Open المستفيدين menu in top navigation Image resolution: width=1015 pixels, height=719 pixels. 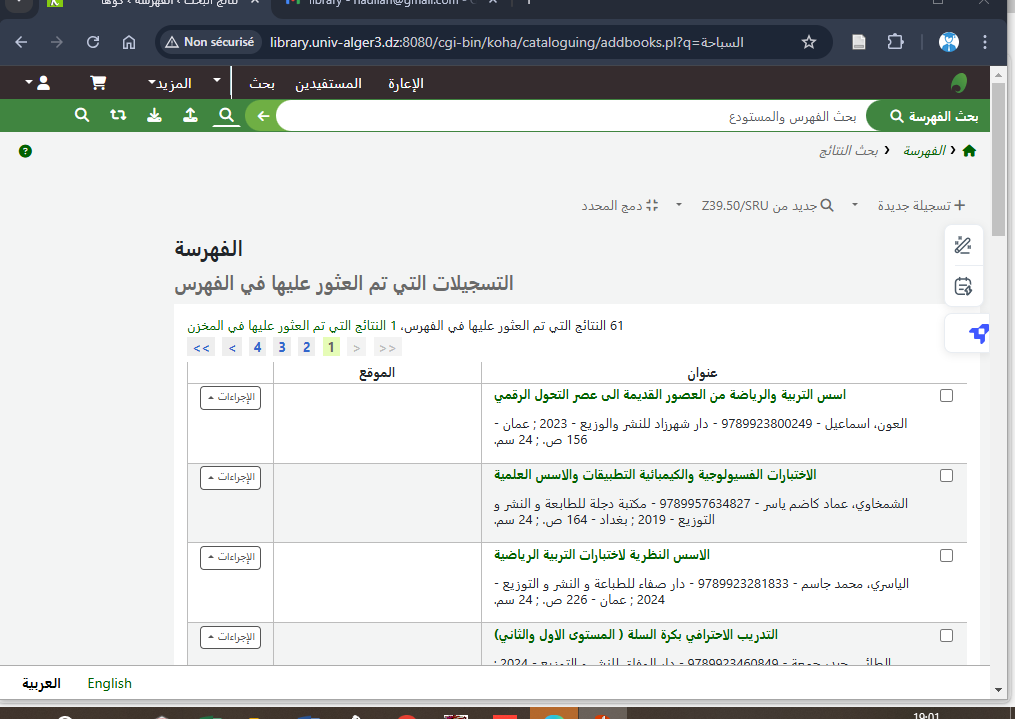[328, 83]
